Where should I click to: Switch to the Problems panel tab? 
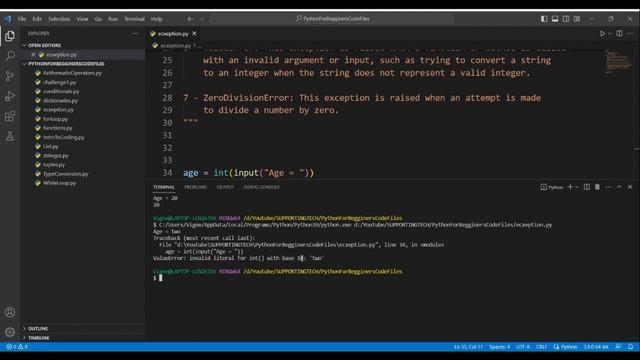[196, 187]
